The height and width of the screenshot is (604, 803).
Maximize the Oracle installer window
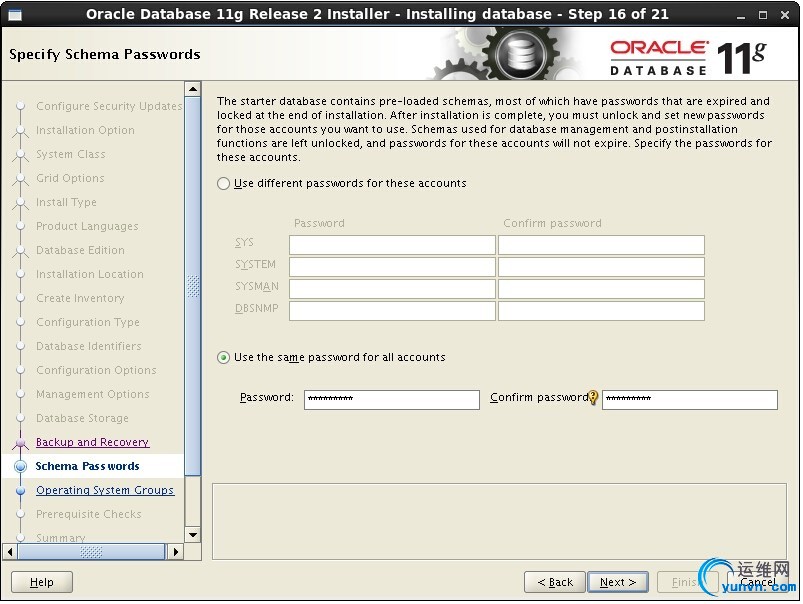(x=763, y=15)
